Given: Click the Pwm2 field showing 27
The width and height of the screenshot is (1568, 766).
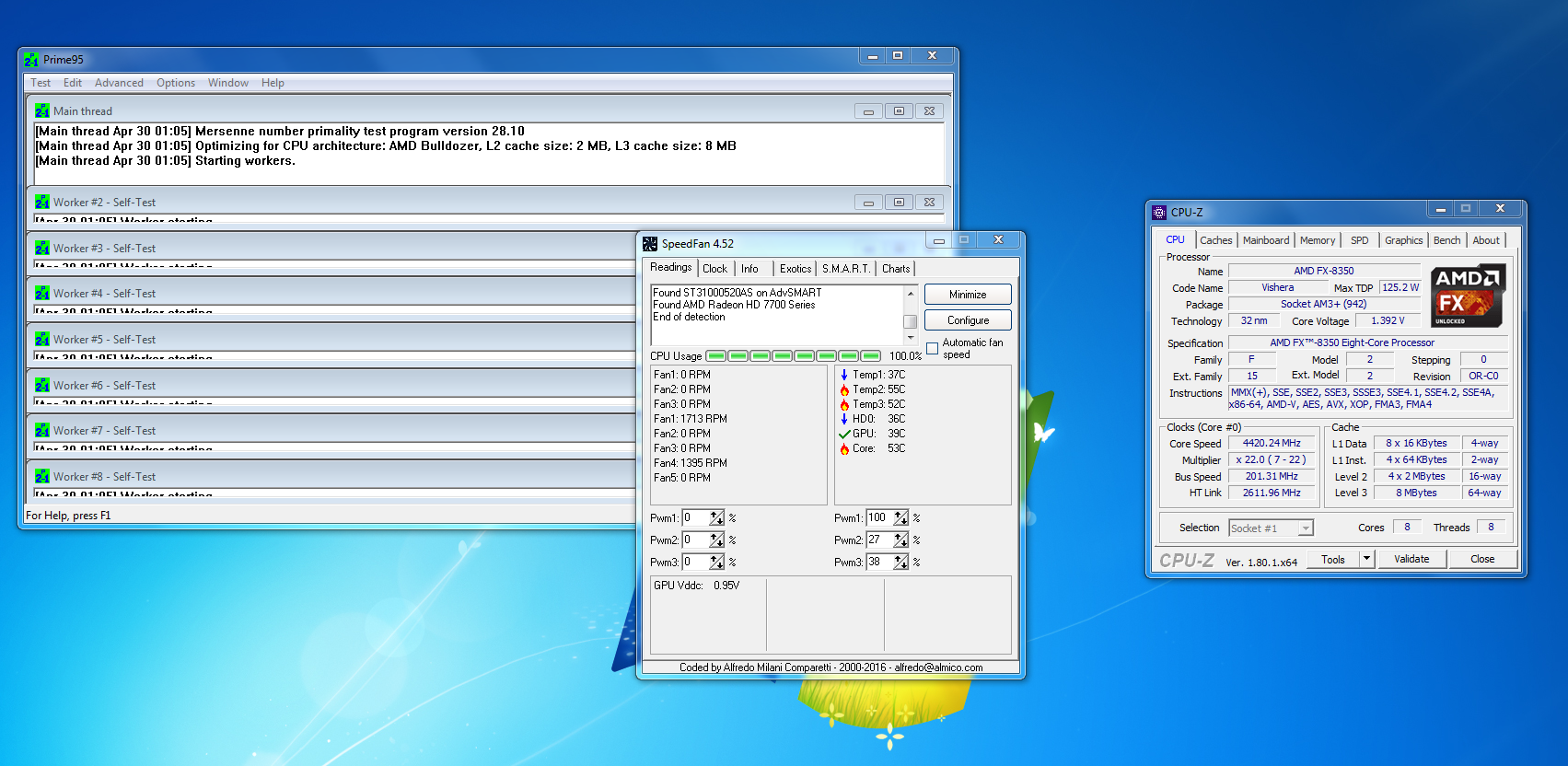Looking at the screenshot, I should pos(879,540).
